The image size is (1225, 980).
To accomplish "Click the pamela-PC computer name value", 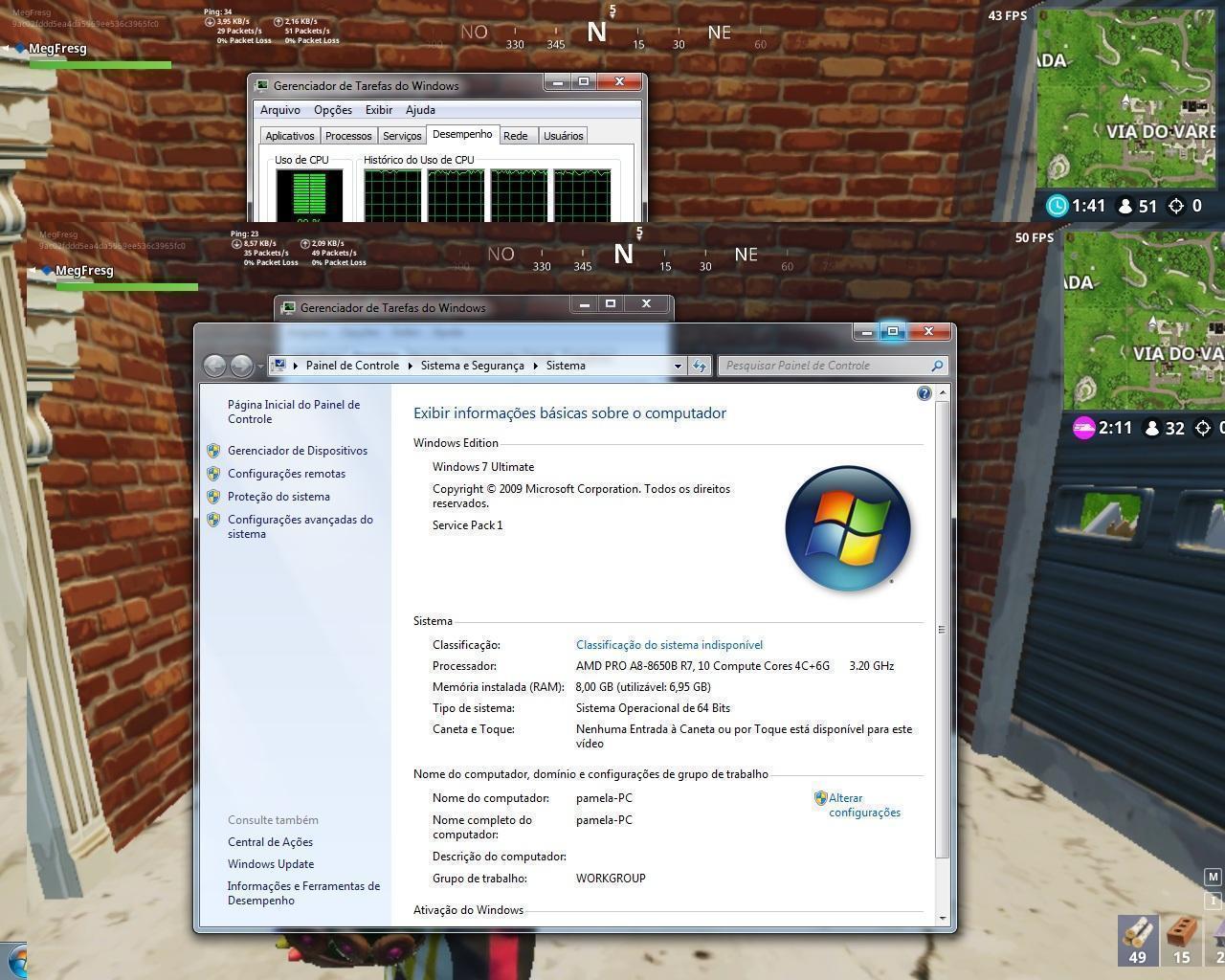I will tap(604, 798).
